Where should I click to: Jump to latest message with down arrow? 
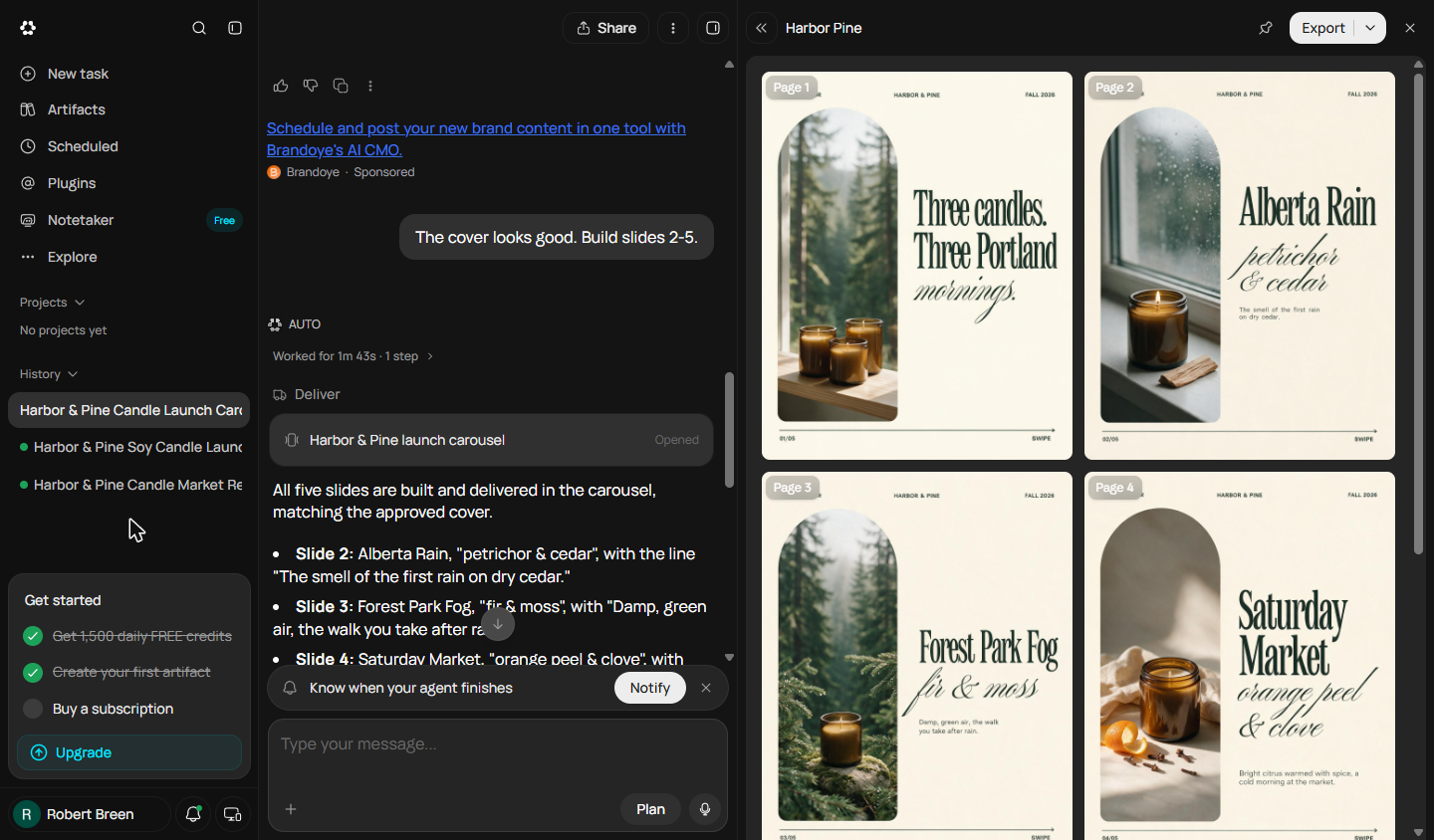click(498, 624)
